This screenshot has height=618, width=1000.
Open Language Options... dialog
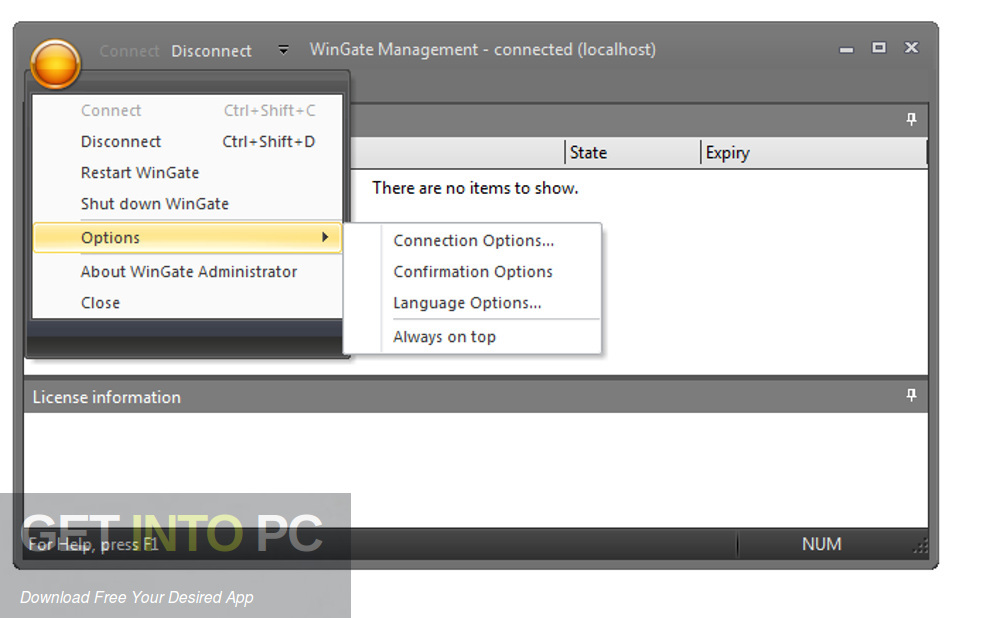(x=473, y=303)
